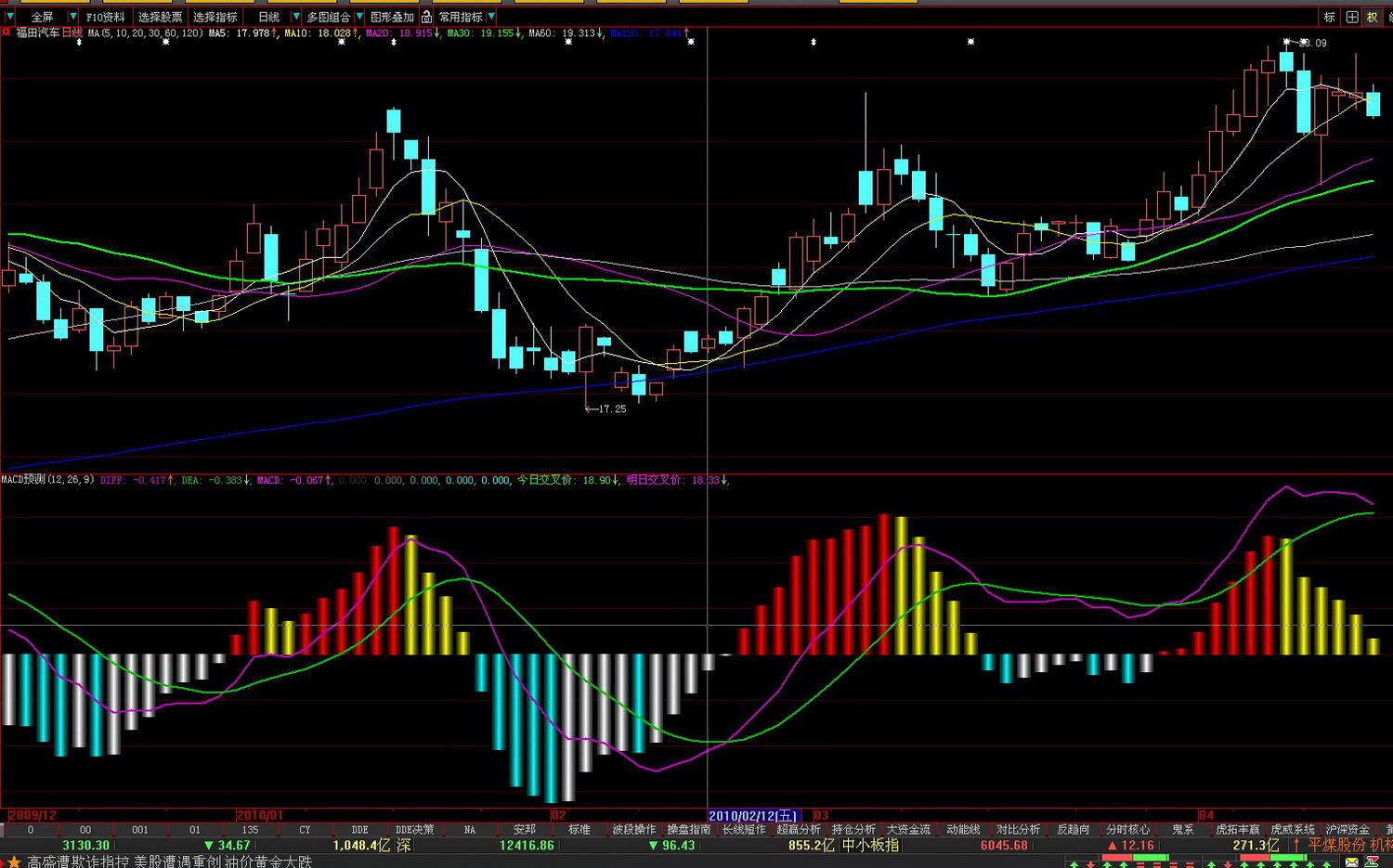The width and height of the screenshot is (1393, 868).
Task: Switch to the 安邦 tab
Action: pyautogui.click(x=524, y=830)
